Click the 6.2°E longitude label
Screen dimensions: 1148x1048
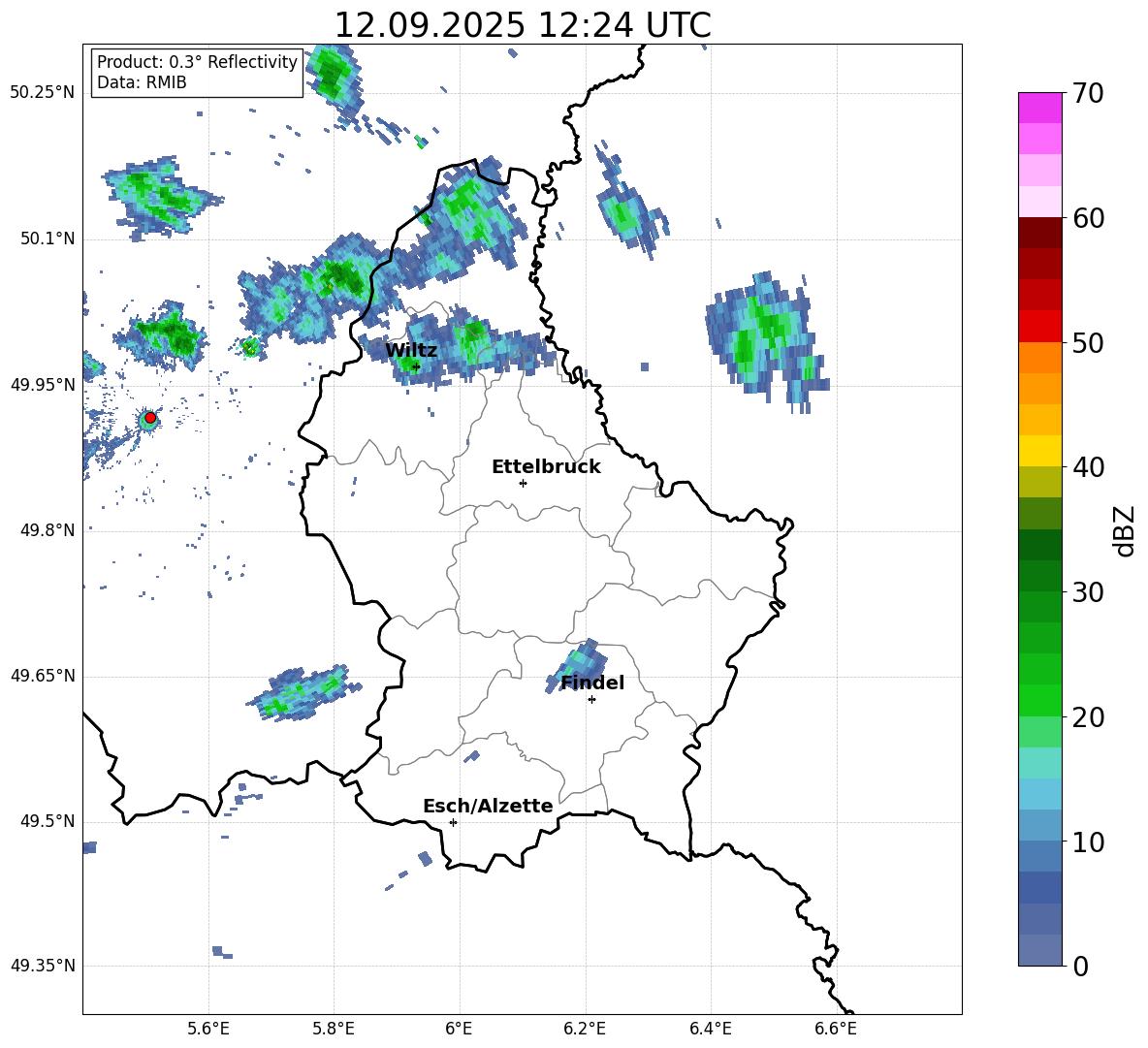(x=585, y=1029)
